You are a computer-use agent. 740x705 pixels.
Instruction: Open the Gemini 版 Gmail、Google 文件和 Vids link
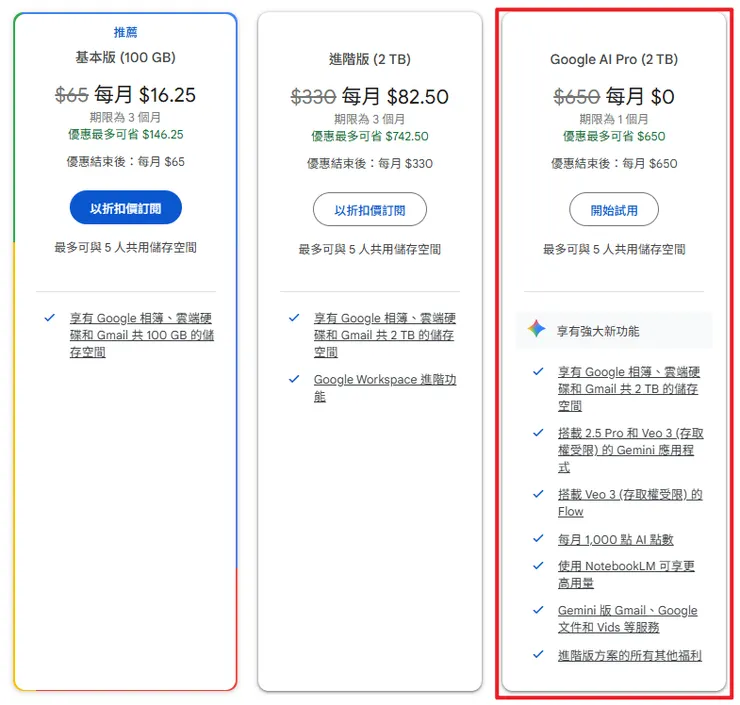627,619
